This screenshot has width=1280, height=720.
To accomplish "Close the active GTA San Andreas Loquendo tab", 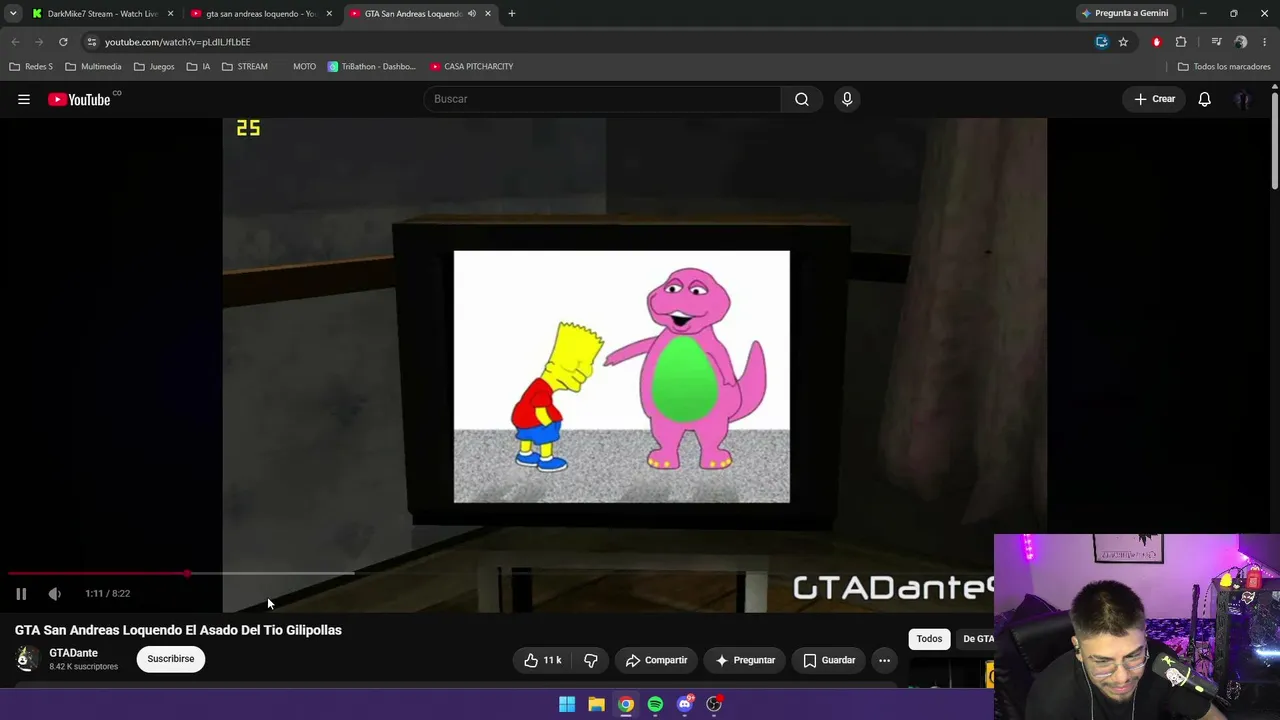I will [488, 14].
